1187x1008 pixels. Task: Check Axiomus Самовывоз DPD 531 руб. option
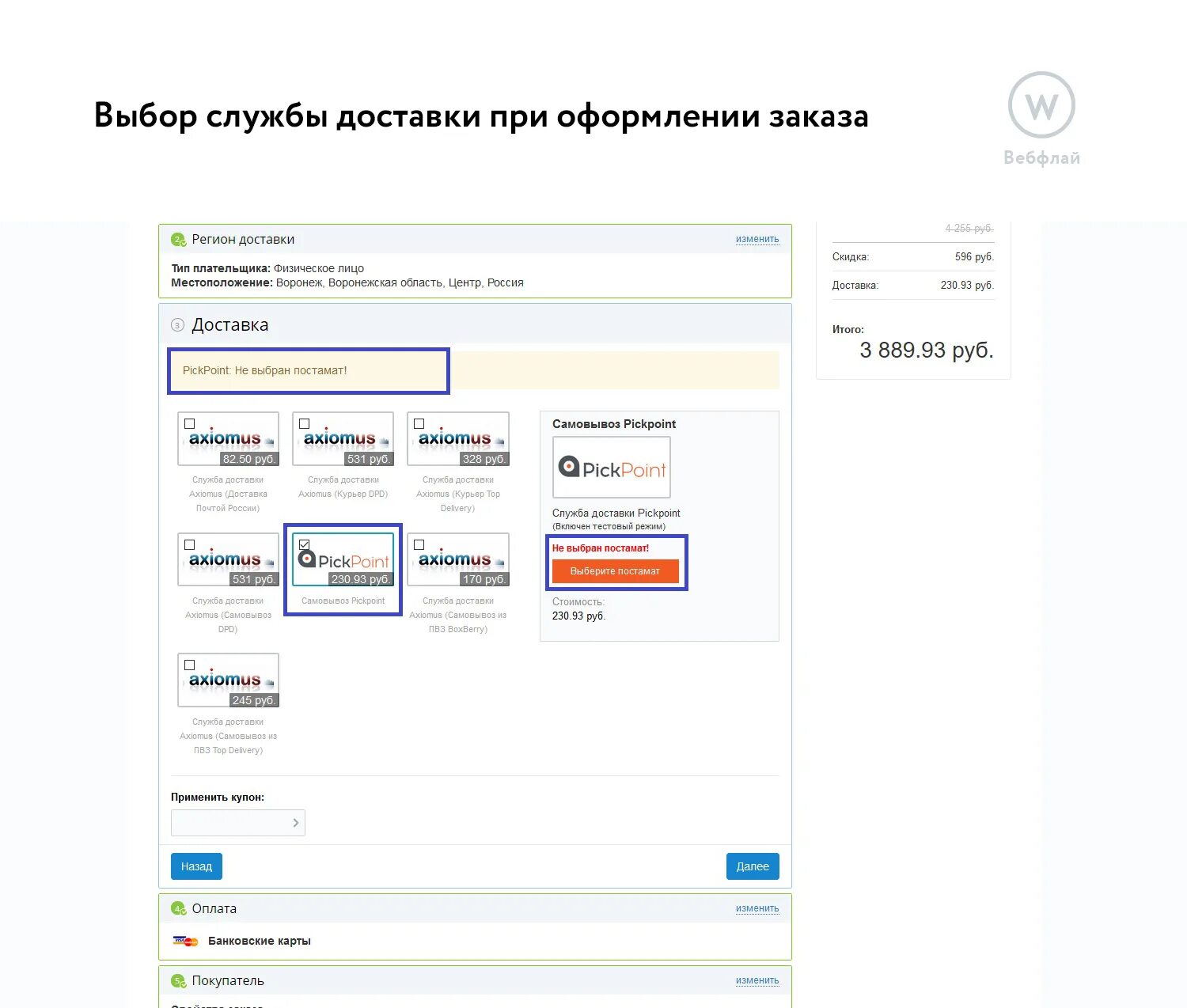190,545
